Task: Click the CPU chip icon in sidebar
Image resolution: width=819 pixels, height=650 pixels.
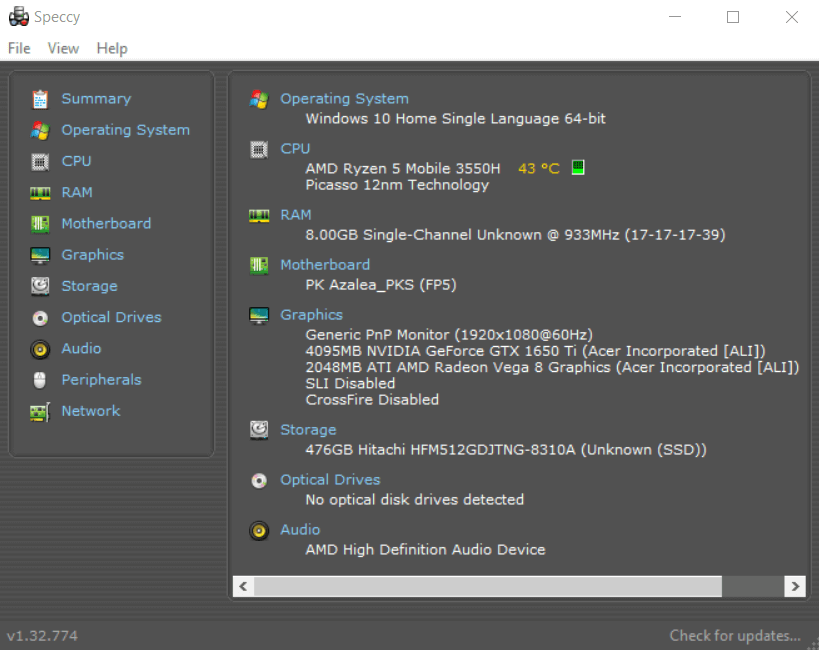Action: click(x=40, y=162)
